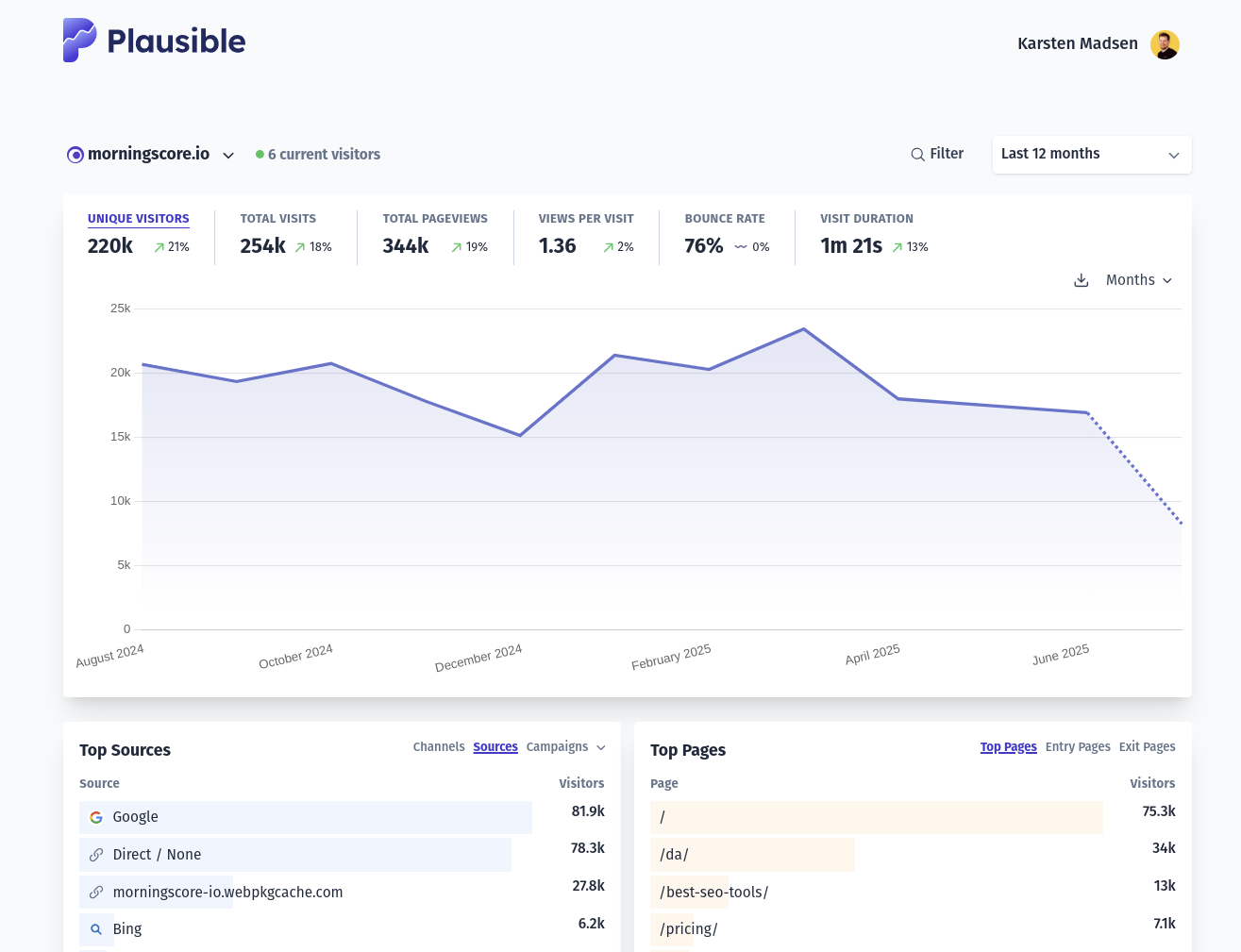Screen dimensions: 1241x952
Task: Switch to the Exit Pages tab
Action: (1148, 746)
